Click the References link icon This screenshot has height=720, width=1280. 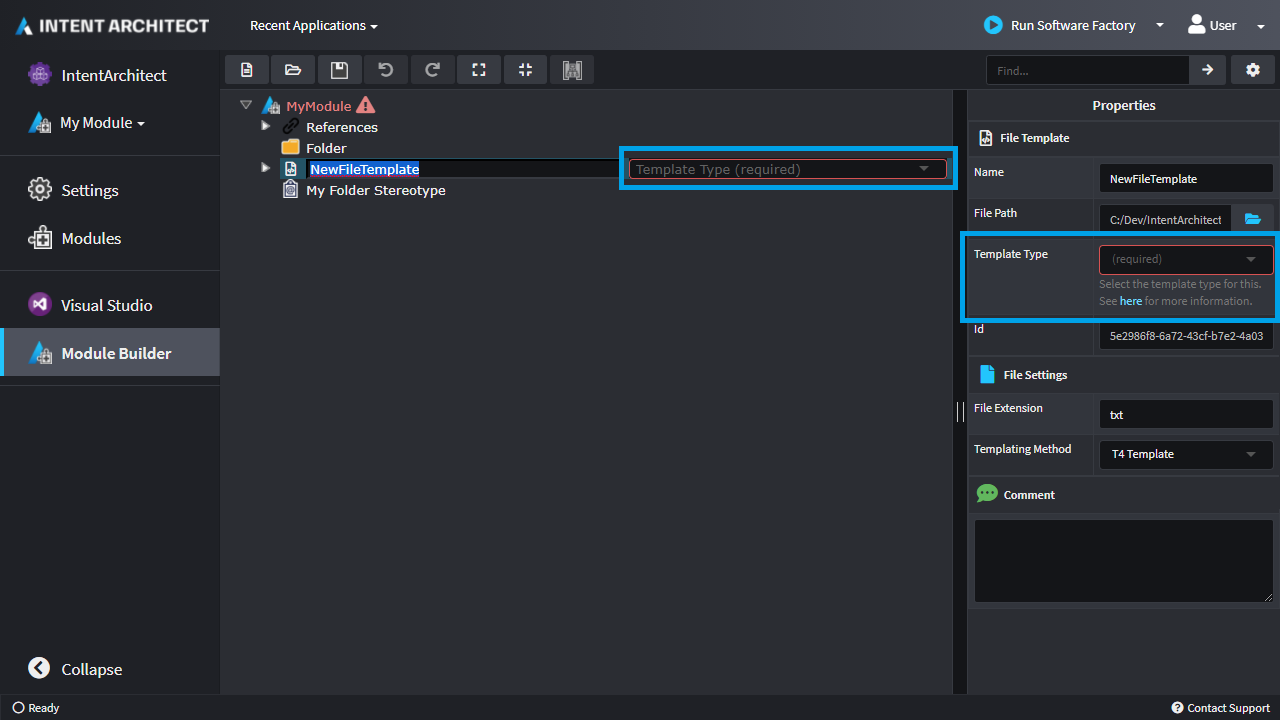291,127
